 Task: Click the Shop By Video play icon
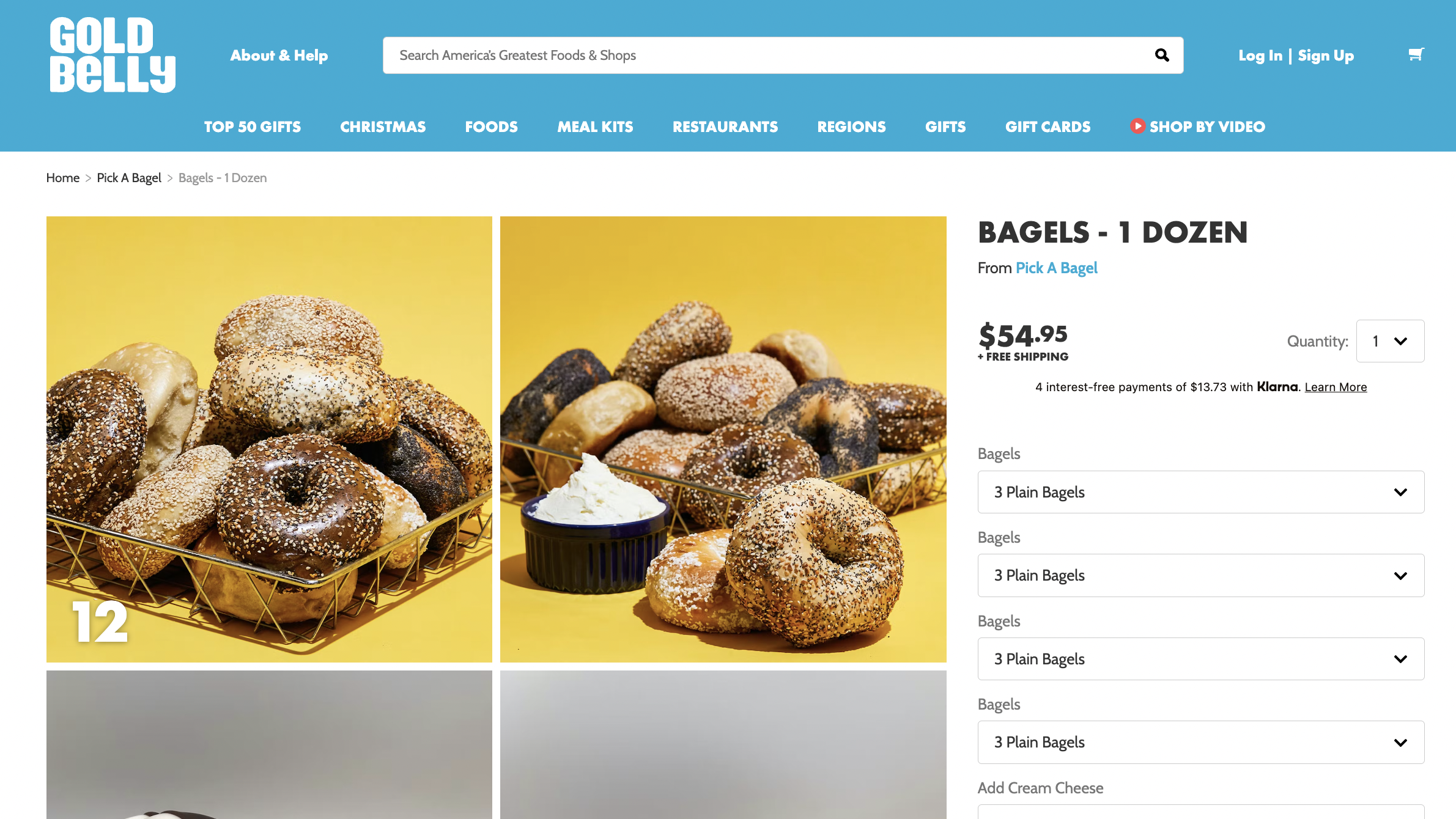pyautogui.click(x=1137, y=127)
